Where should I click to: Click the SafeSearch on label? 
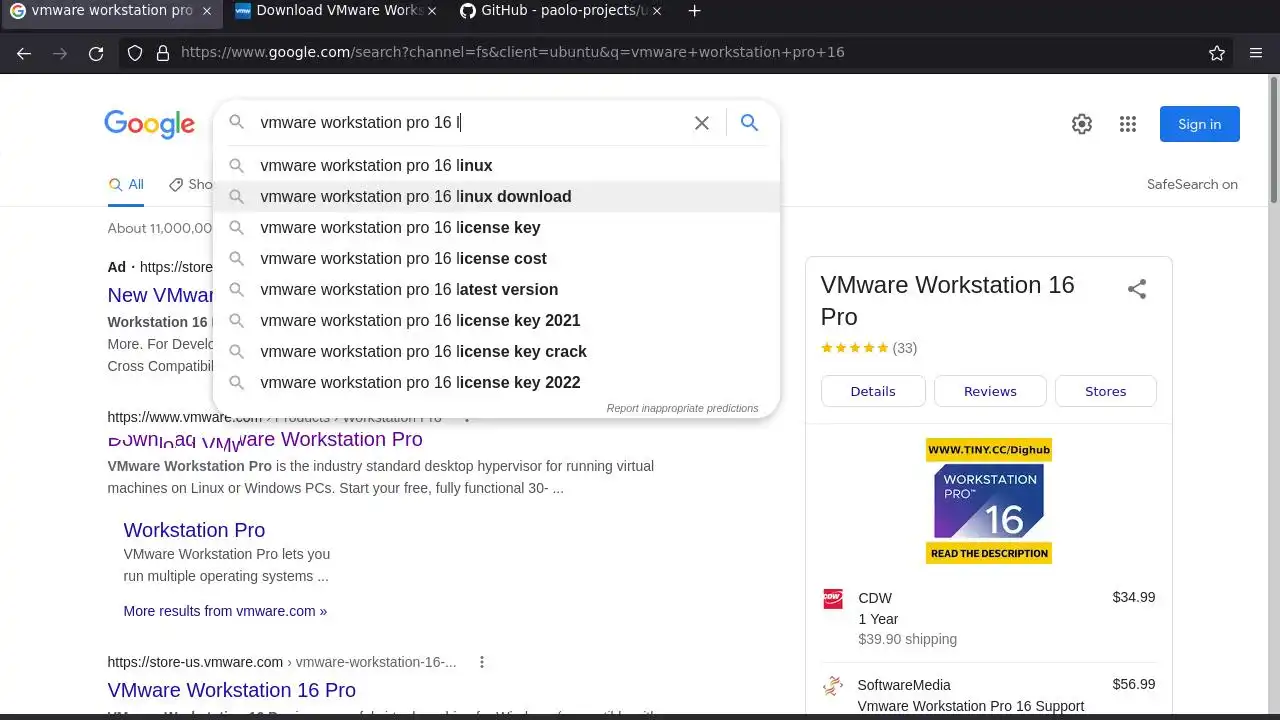click(x=1192, y=184)
